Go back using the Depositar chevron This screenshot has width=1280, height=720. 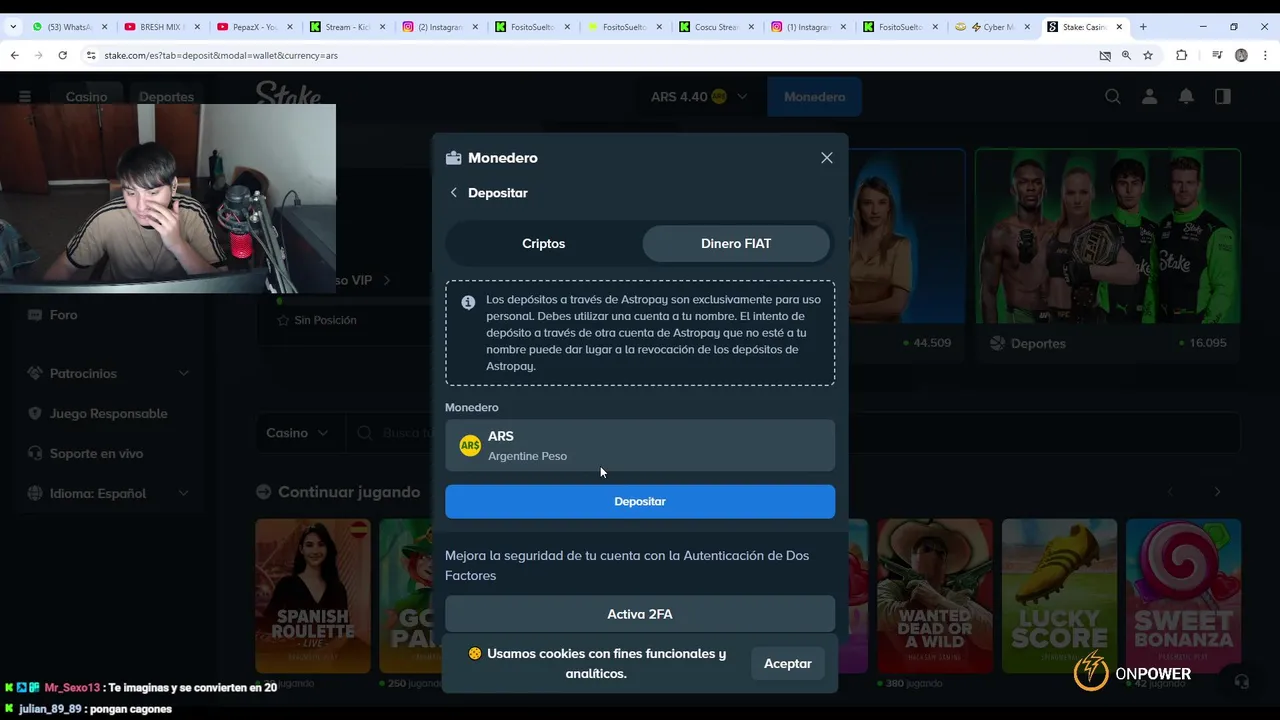click(x=454, y=193)
